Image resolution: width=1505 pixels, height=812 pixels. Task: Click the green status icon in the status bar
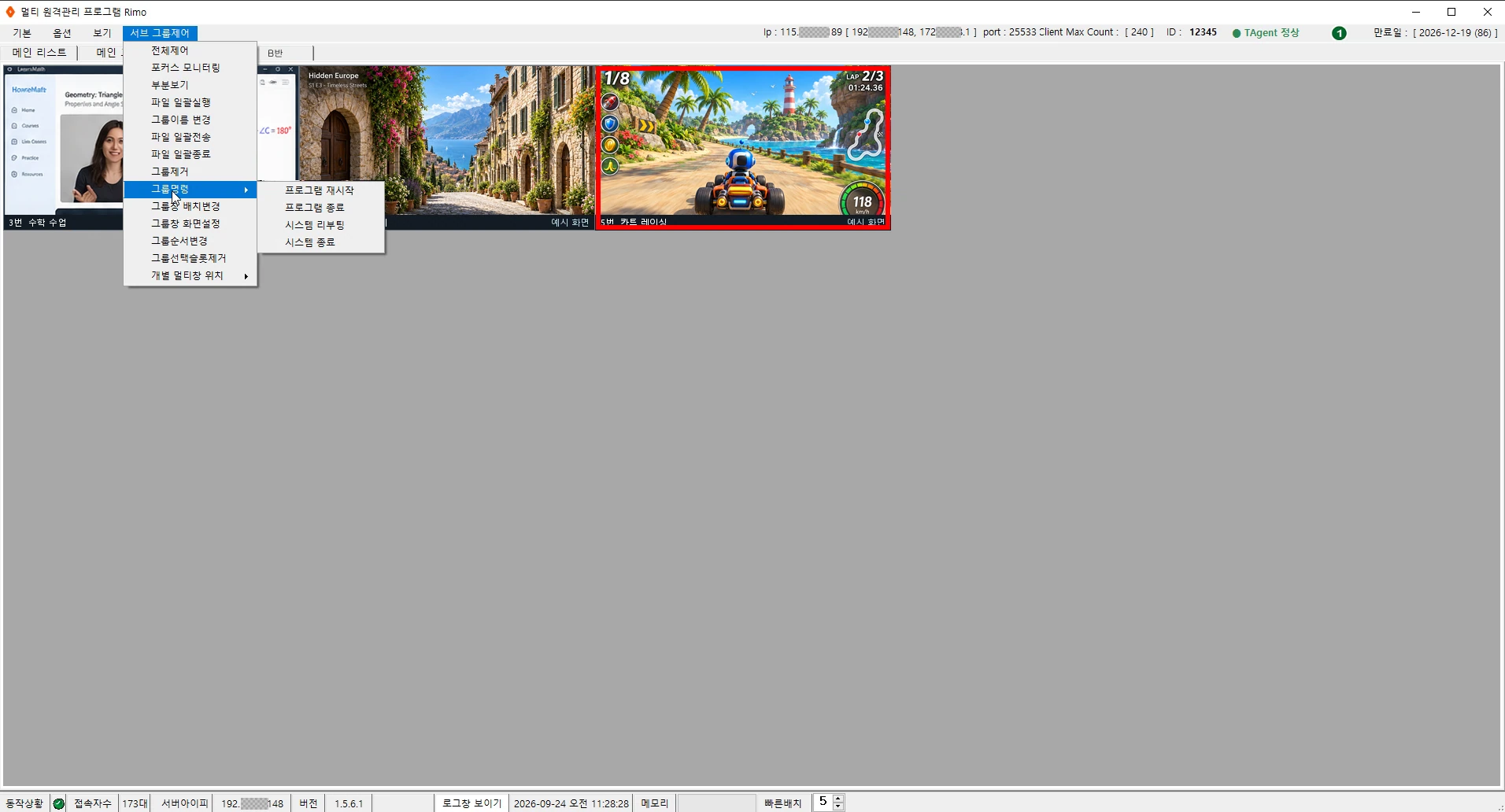58,803
